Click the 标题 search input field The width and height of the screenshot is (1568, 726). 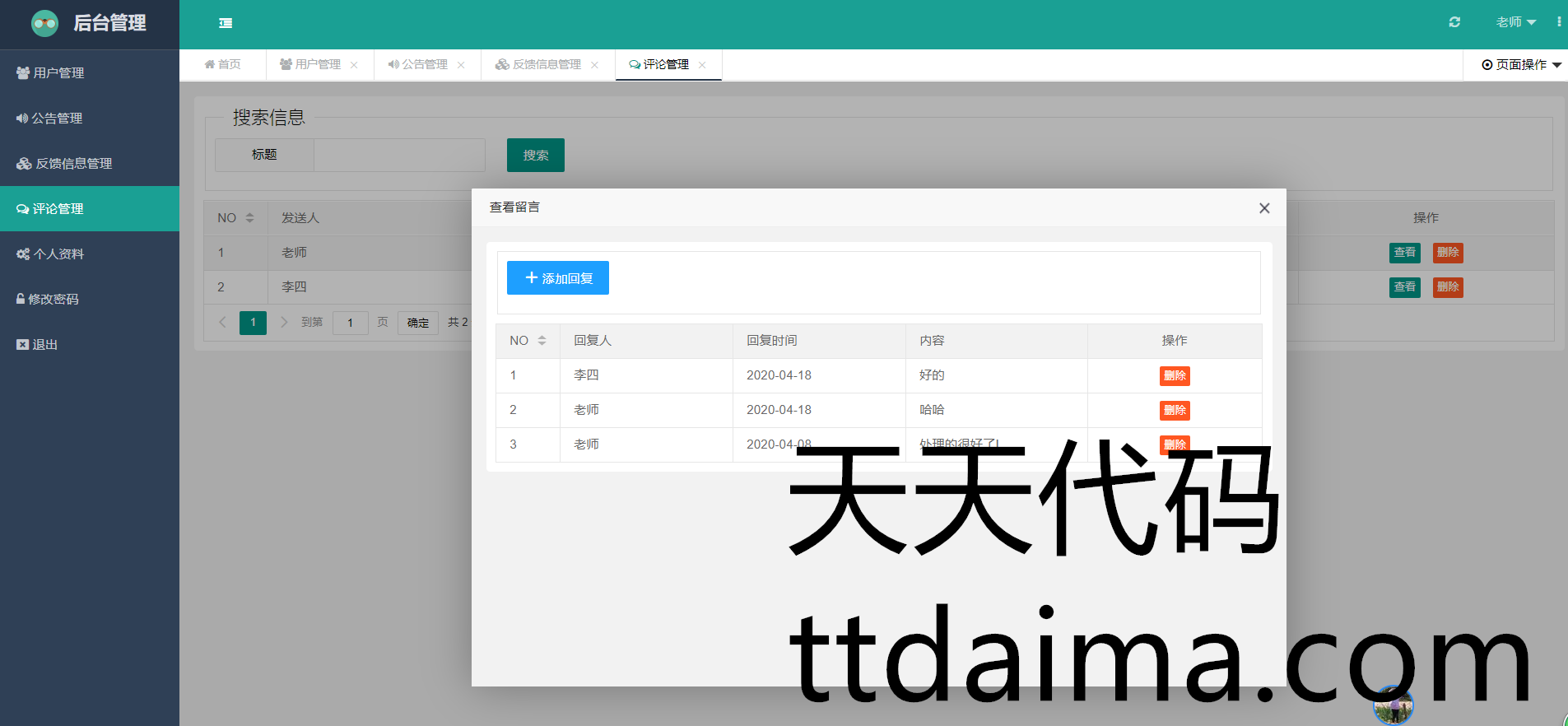click(399, 156)
